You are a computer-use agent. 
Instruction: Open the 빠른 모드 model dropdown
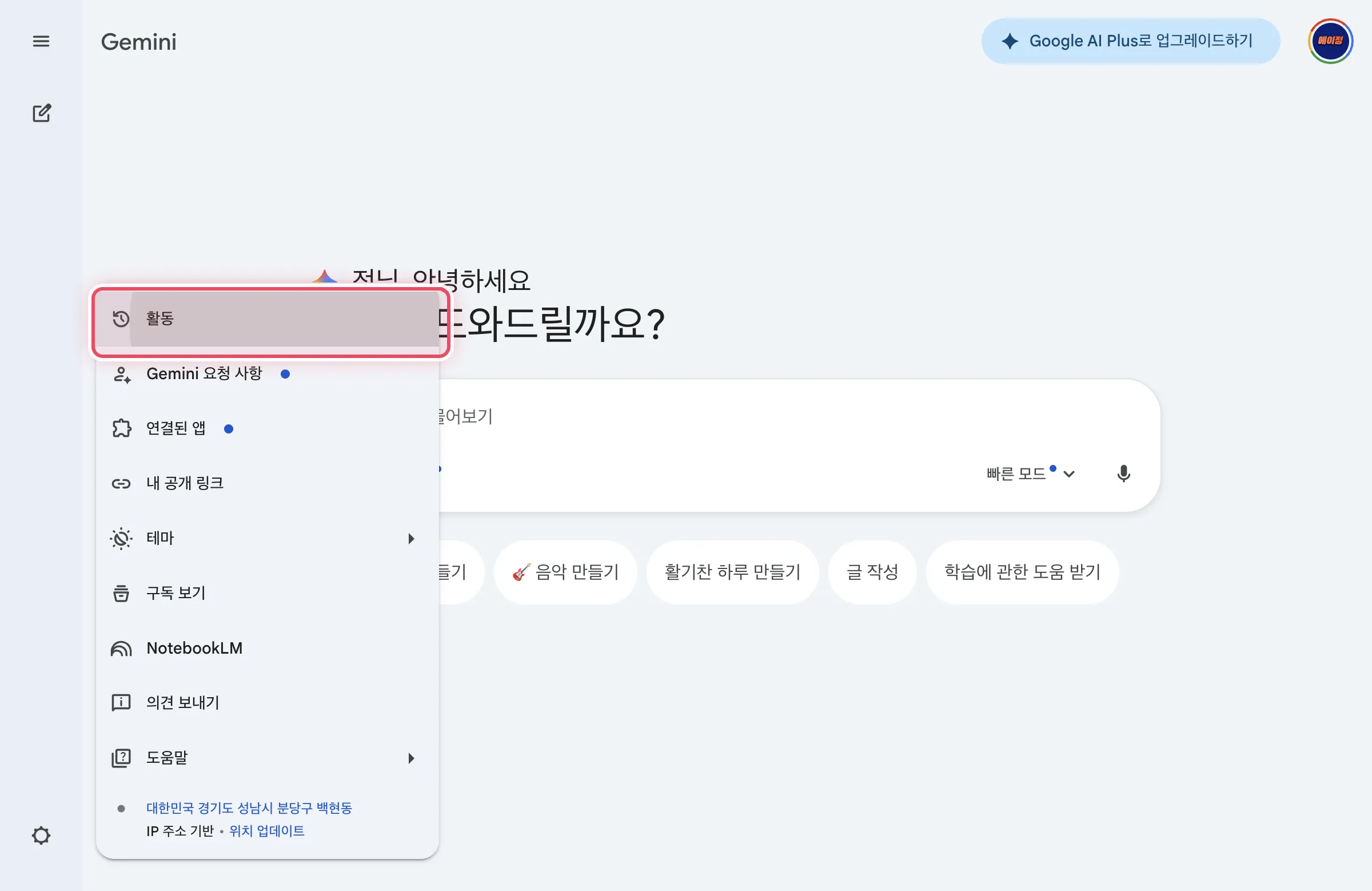click(1030, 474)
